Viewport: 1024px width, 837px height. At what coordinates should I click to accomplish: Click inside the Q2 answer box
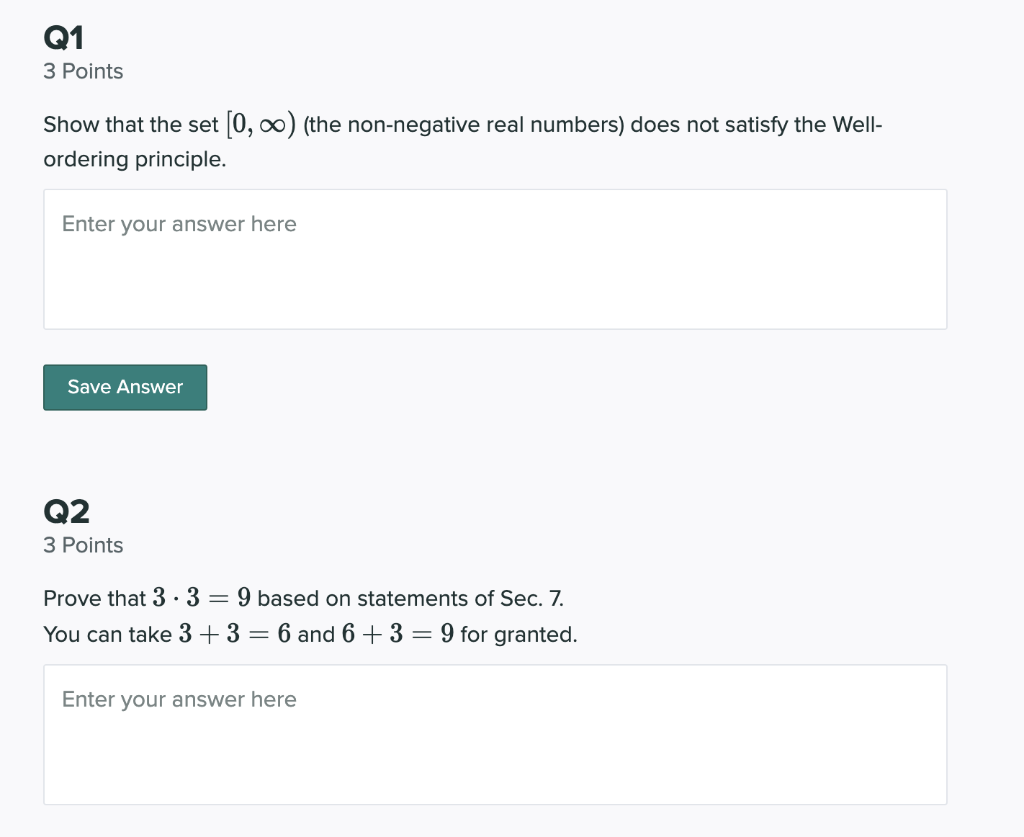coord(495,734)
